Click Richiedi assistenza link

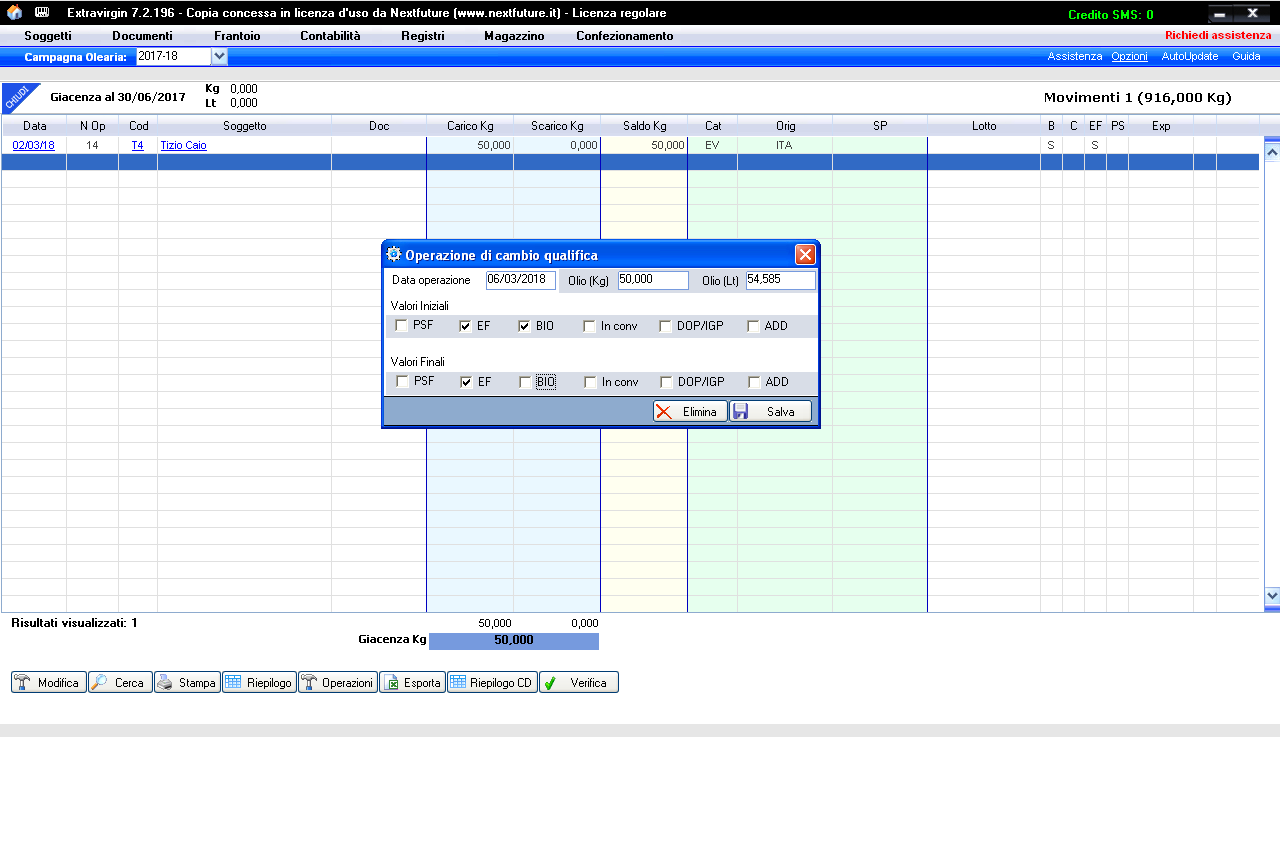coord(1218,35)
